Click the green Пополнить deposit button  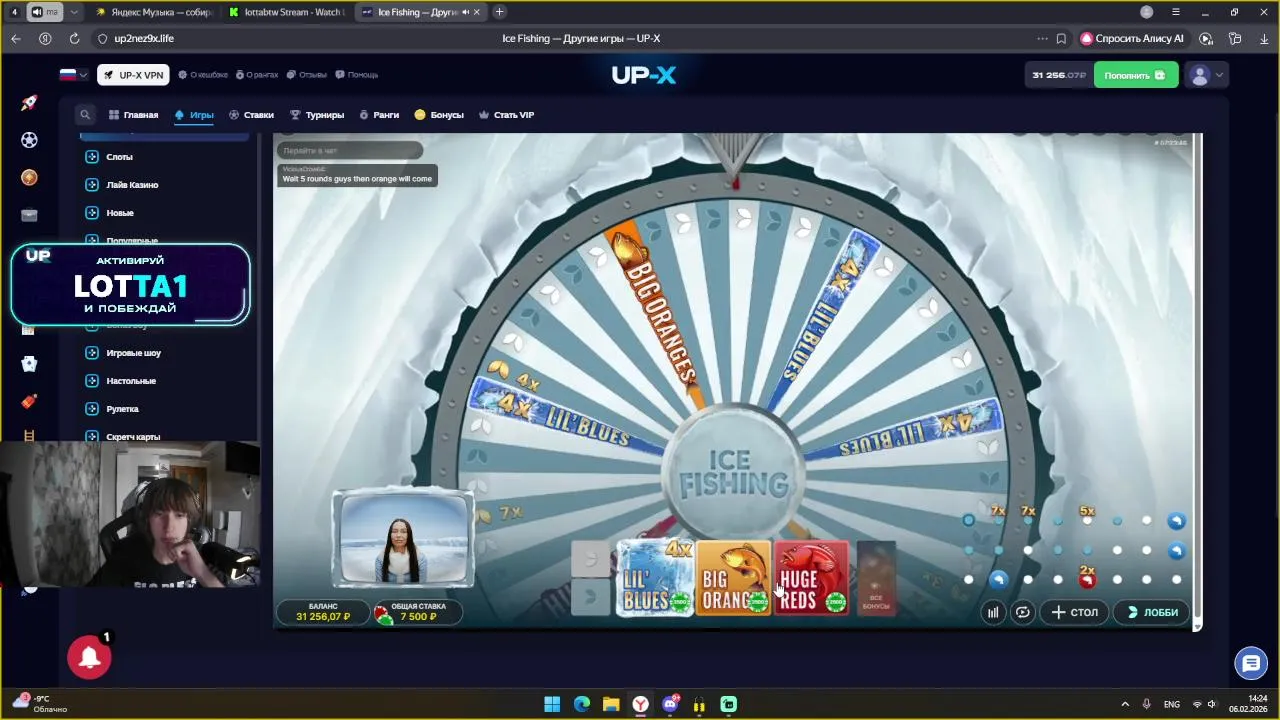(x=1136, y=75)
